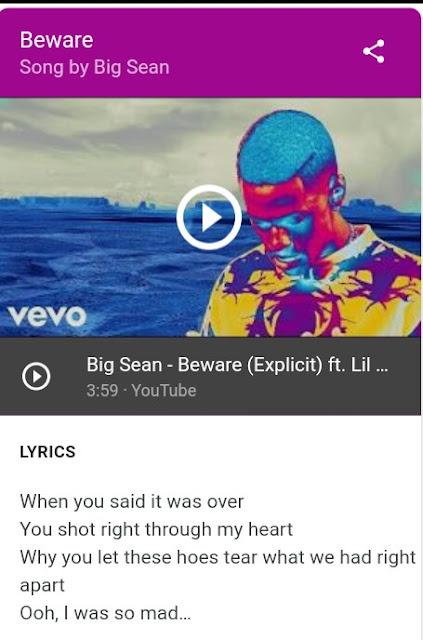Expand lyrics at 'Ooh, I was so mad…'
423x640 pixels.
[105, 613]
